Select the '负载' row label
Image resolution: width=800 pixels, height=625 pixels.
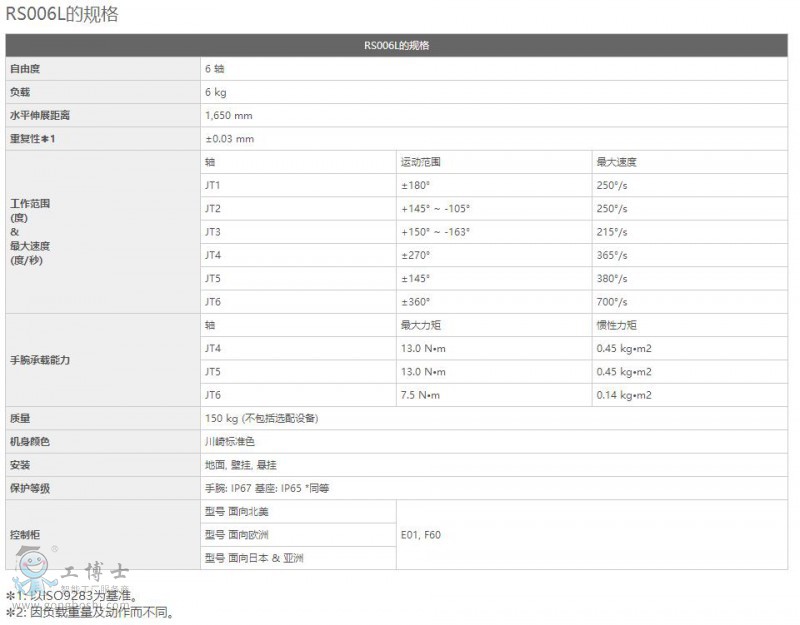[x=20, y=92]
